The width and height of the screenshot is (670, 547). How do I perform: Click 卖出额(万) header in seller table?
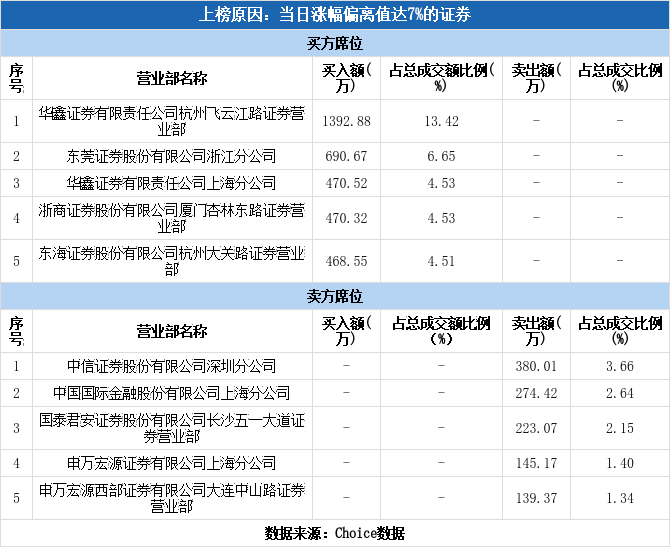(x=536, y=331)
